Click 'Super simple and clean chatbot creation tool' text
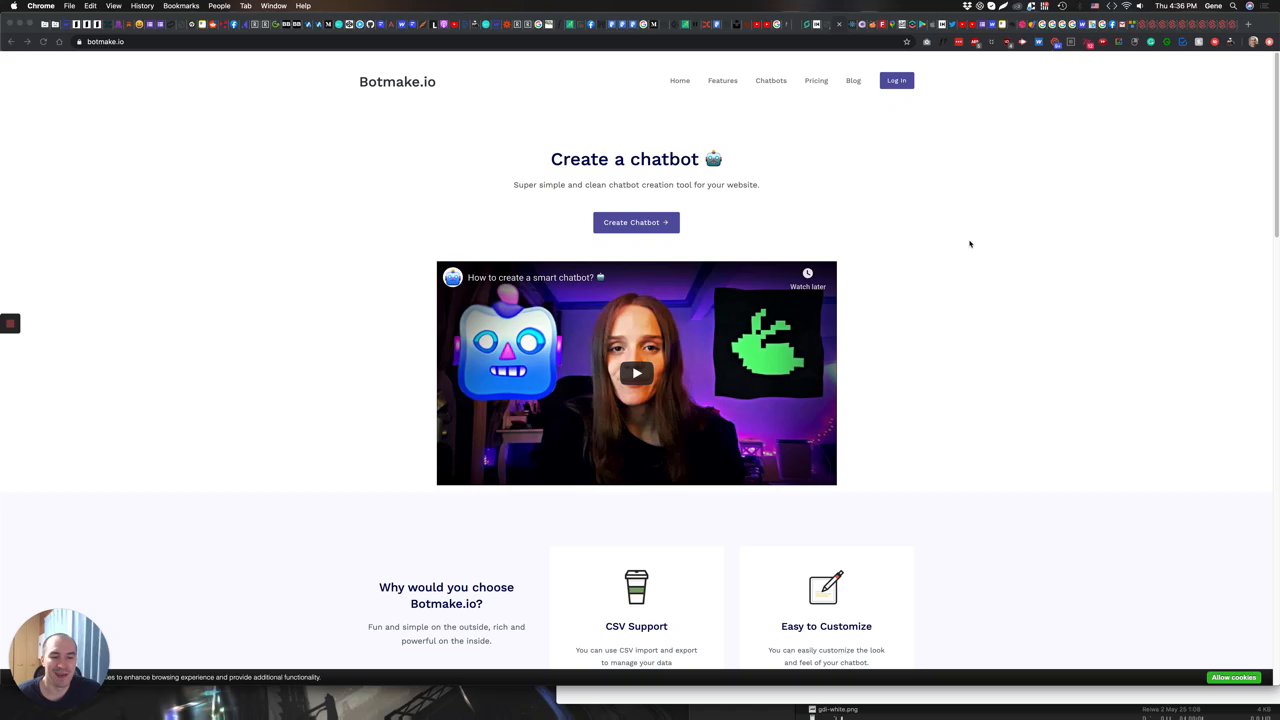 [636, 185]
